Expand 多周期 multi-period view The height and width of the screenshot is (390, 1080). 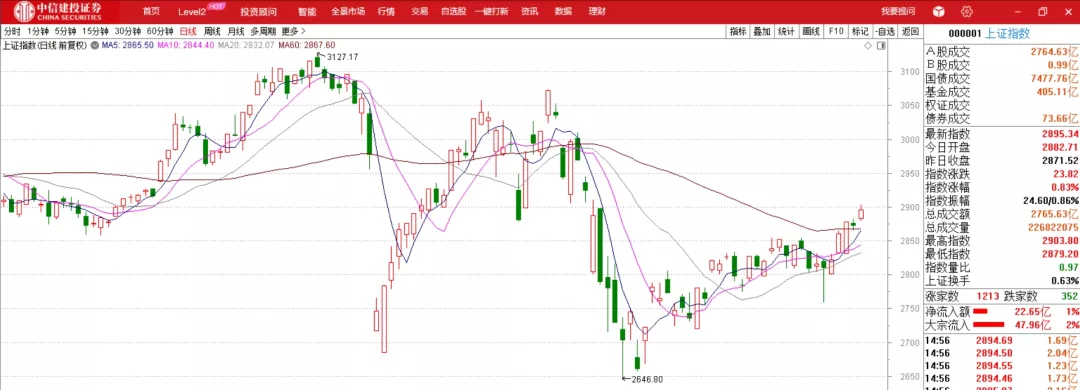pyautogui.click(x=263, y=31)
